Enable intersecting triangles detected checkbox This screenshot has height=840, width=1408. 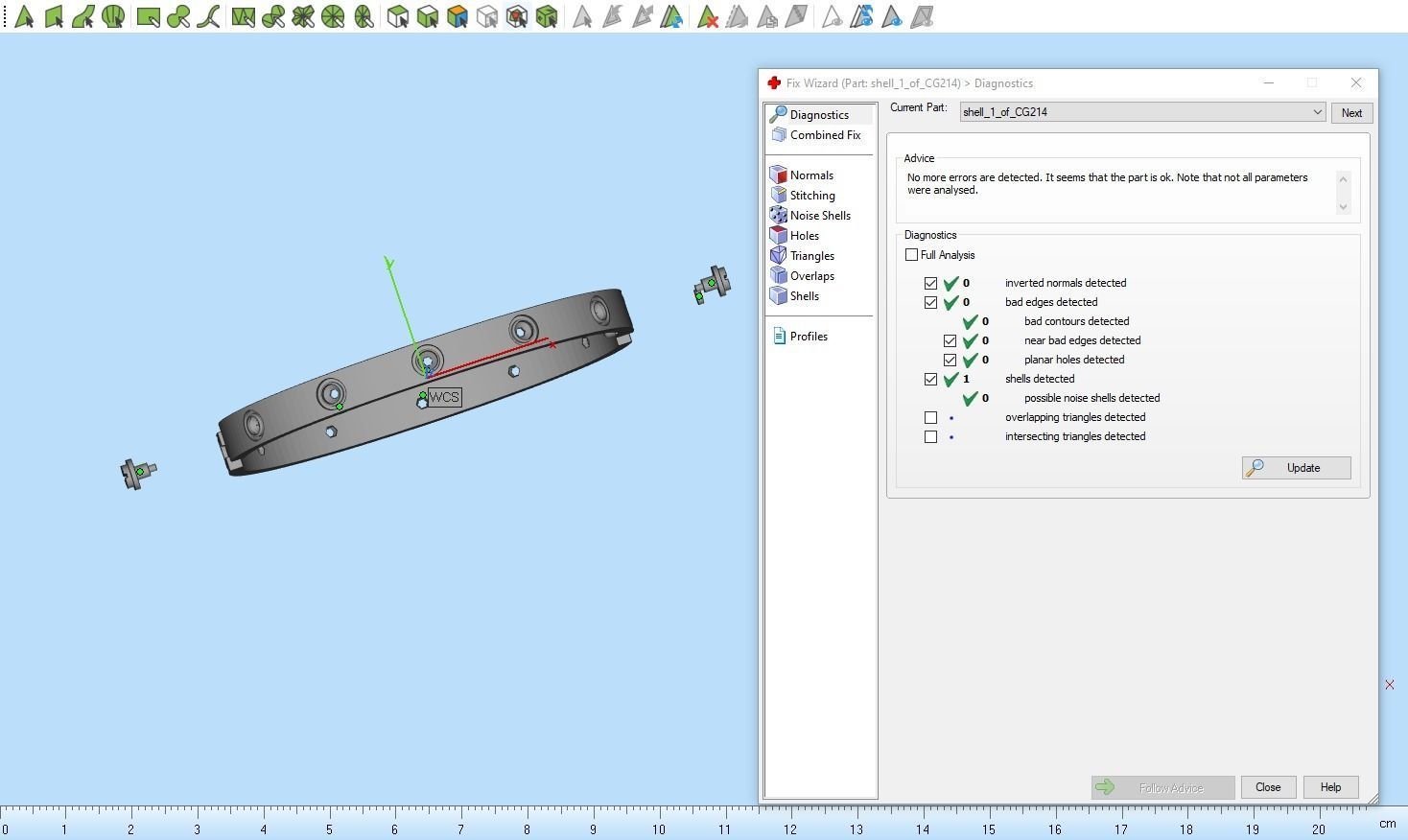point(930,437)
